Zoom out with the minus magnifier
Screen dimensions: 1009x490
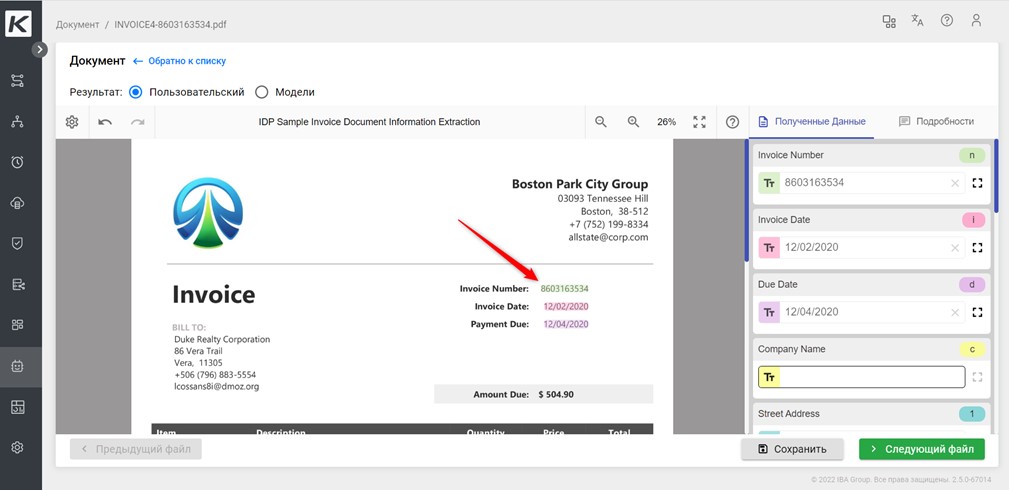601,122
